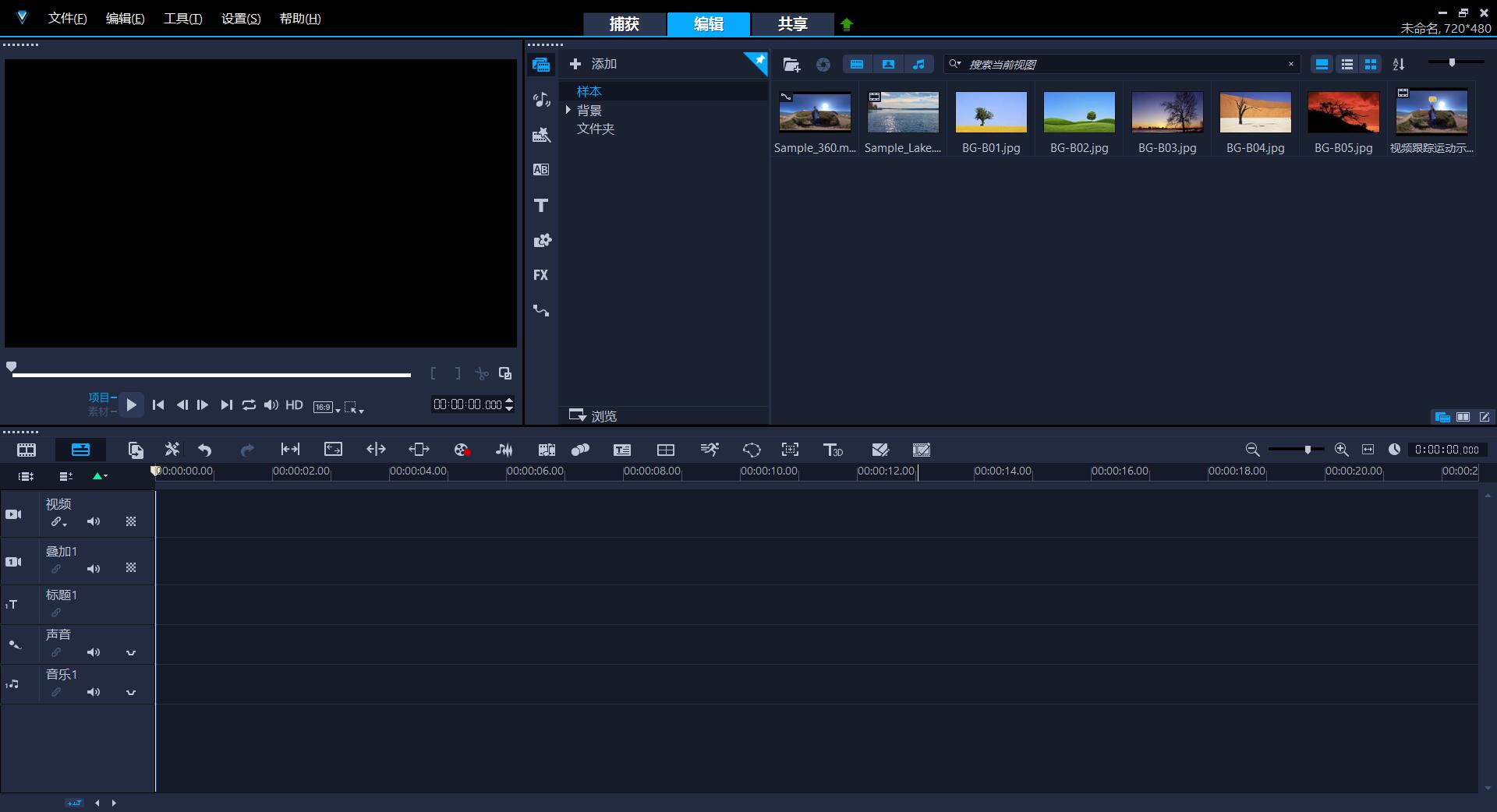Switch to the 捕获 tab

(x=625, y=24)
